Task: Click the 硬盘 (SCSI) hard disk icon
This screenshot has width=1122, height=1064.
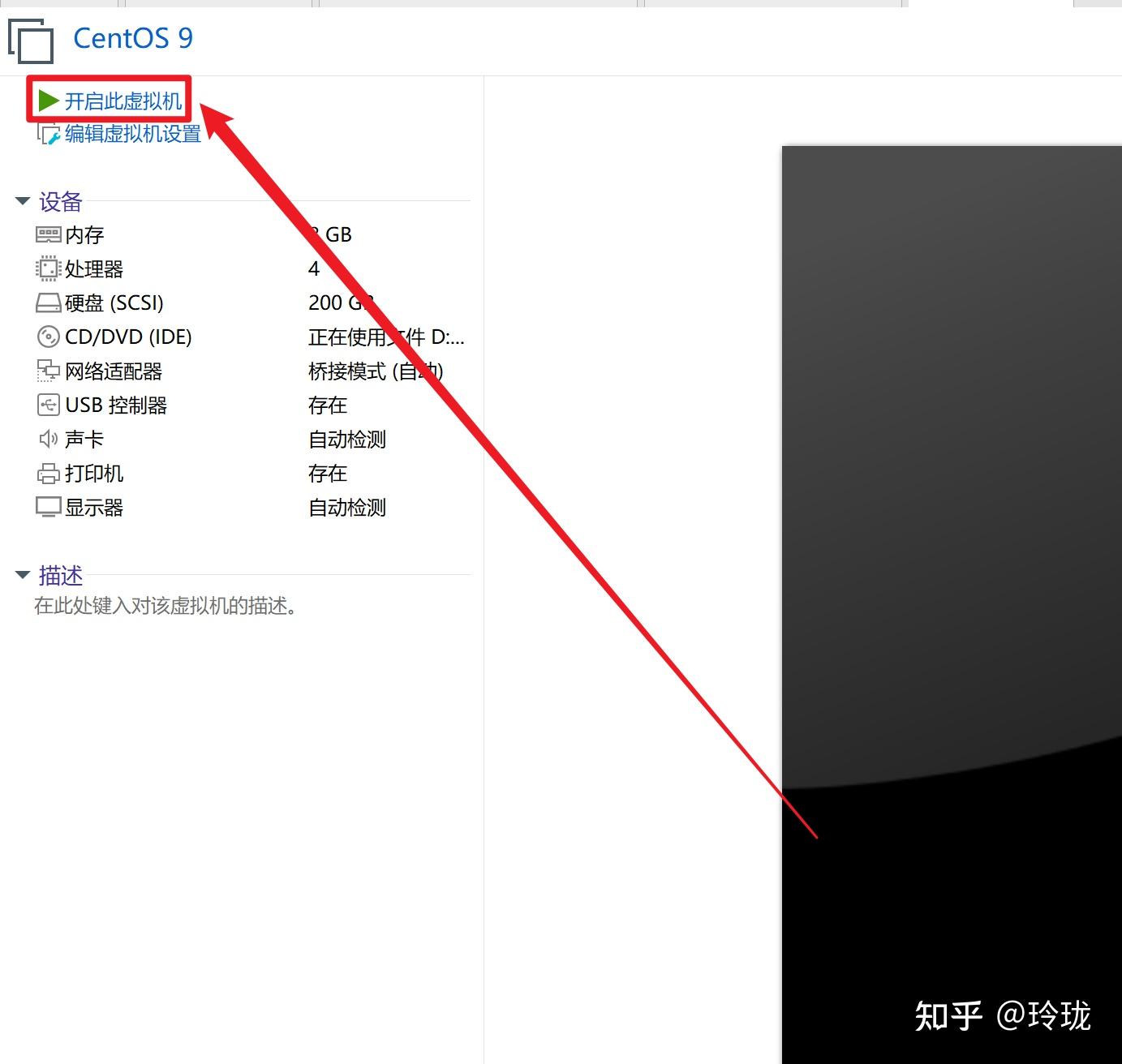Action: pyautogui.click(x=49, y=302)
